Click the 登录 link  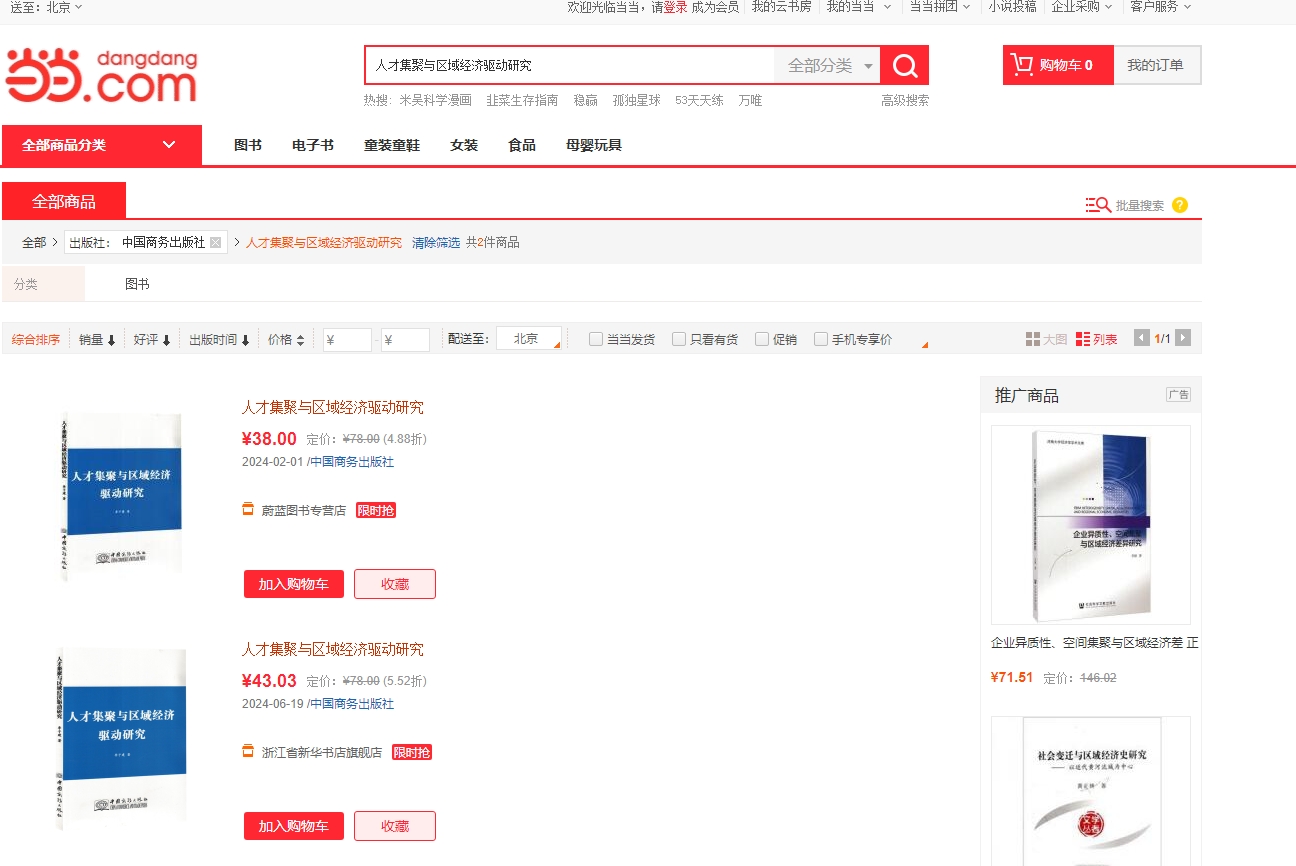pos(676,7)
